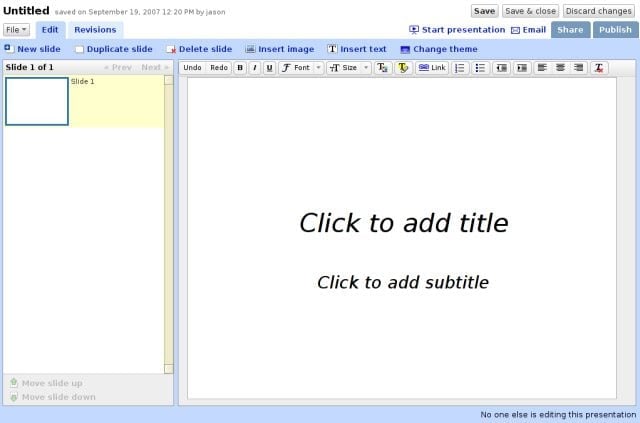This screenshot has height=423, width=640.
Task: Click the Link toolbar button
Action: pyautogui.click(x=432, y=68)
